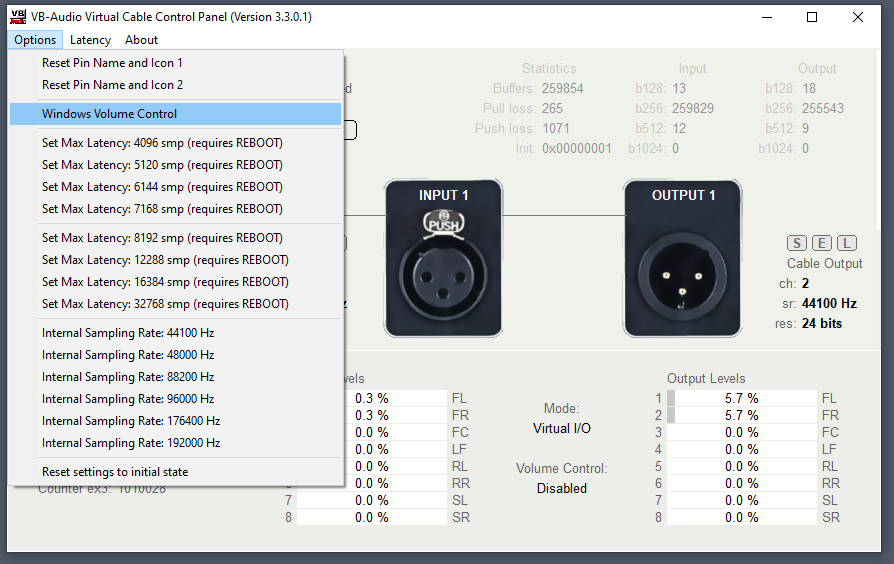
Task: Click the Init value 0x00000001
Action: click(576, 148)
